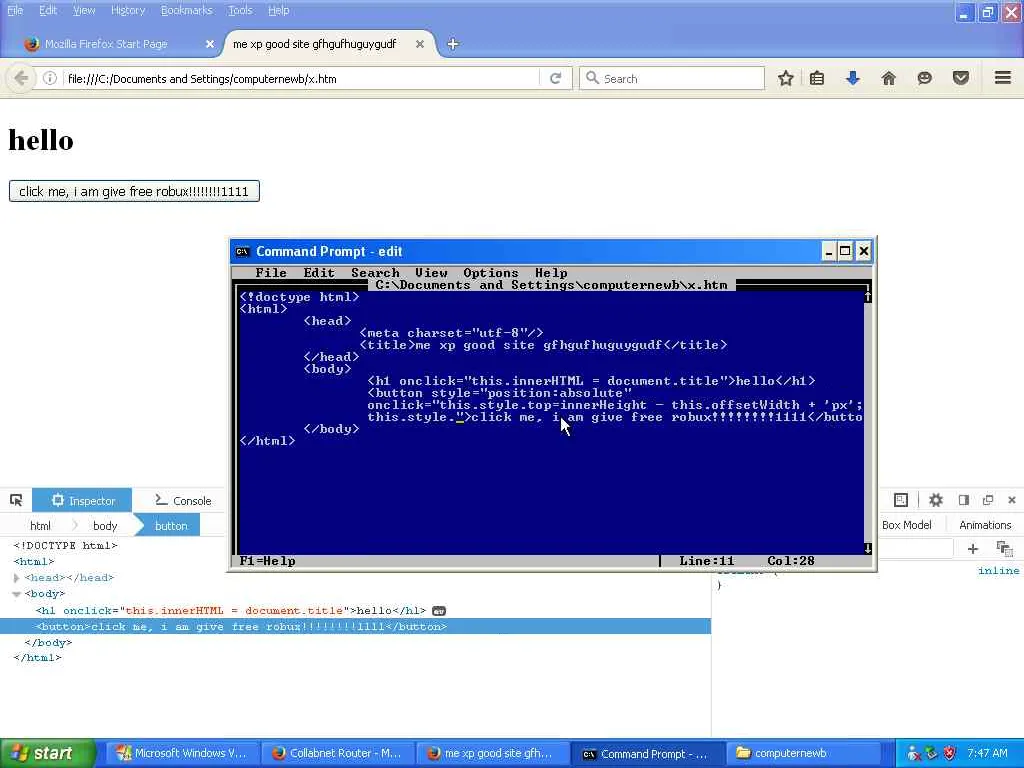
Task: Click the red security shield tray icon
Action: pos(950,754)
